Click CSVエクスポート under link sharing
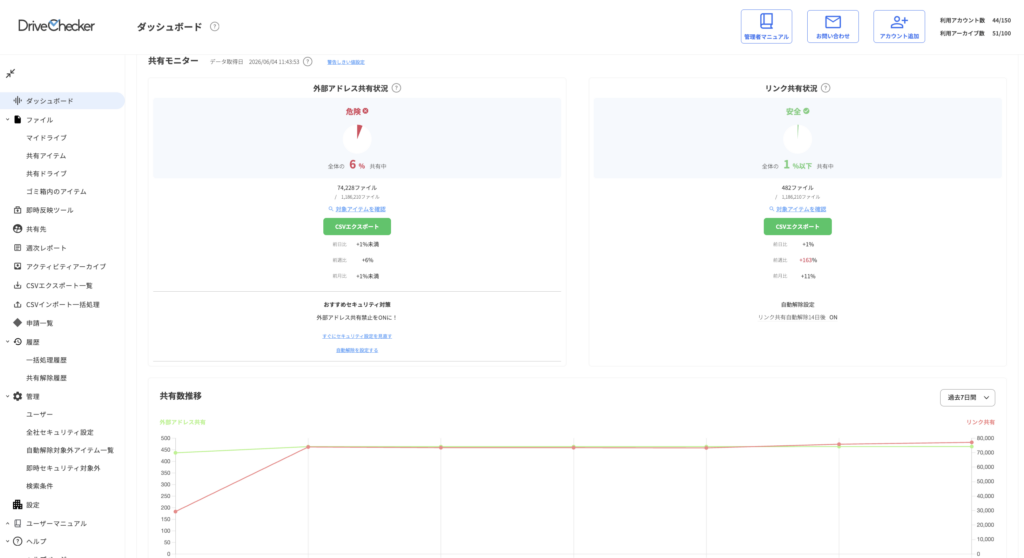 797,226
